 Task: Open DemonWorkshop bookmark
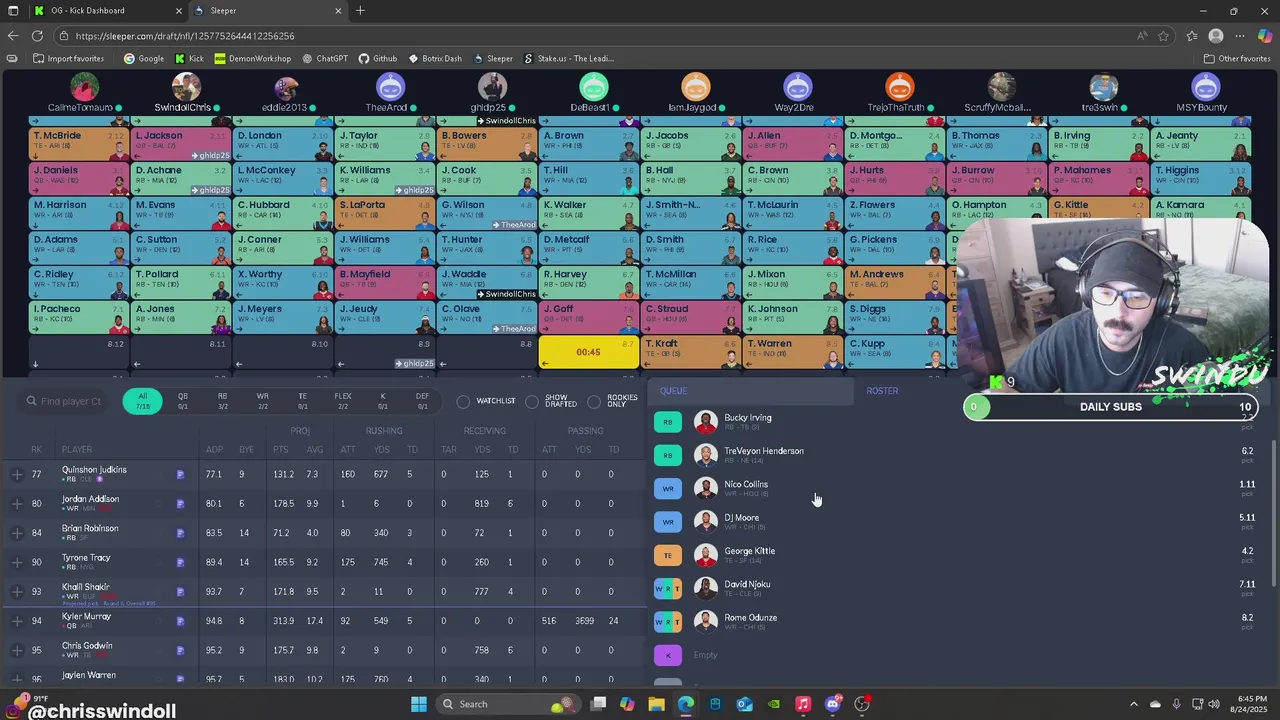(252, 58)
